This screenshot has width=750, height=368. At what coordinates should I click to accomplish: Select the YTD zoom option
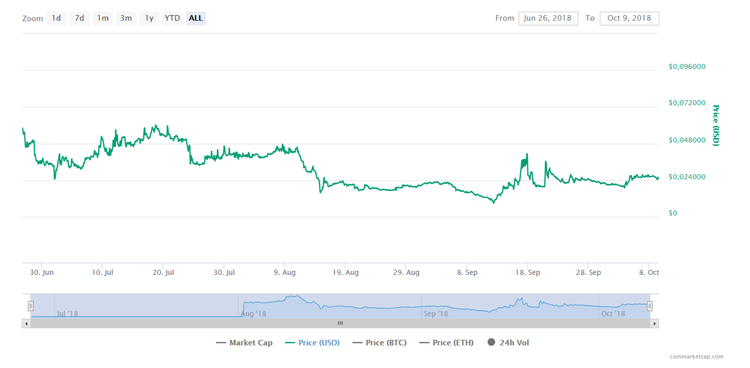coord(172,19)
